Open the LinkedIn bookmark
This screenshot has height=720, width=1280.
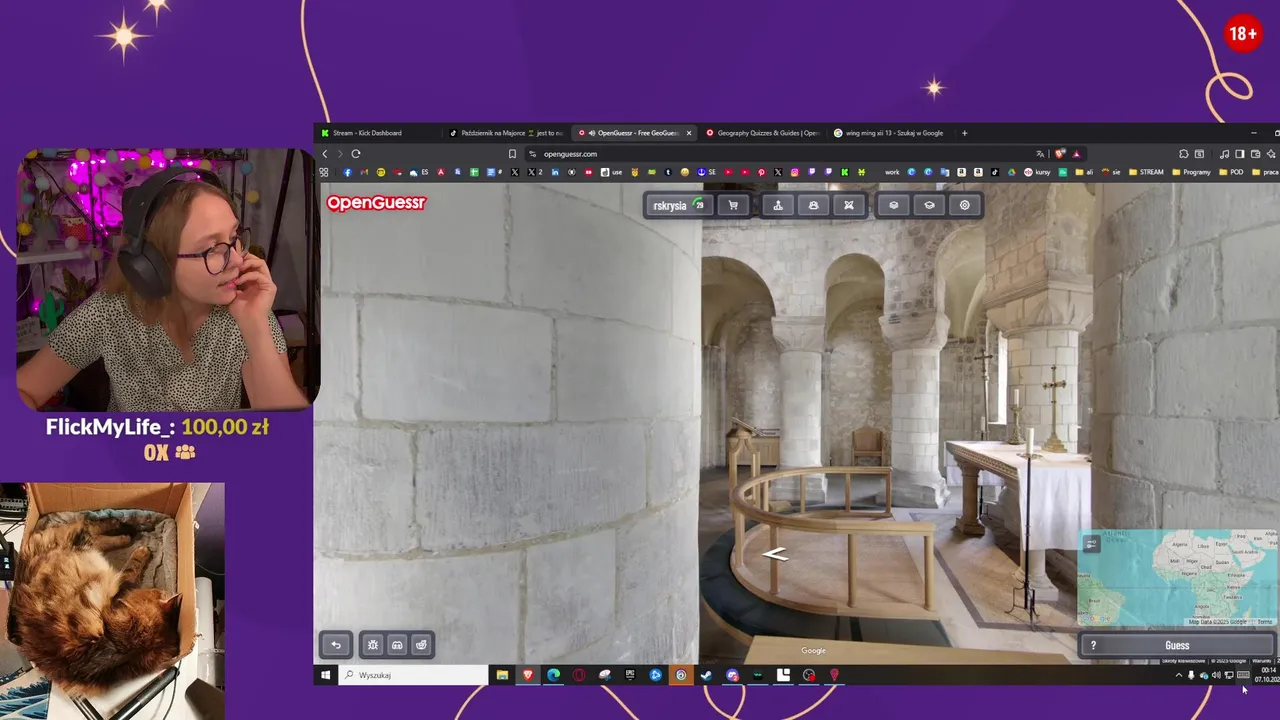pyautogui.click(x=555, y=172)
